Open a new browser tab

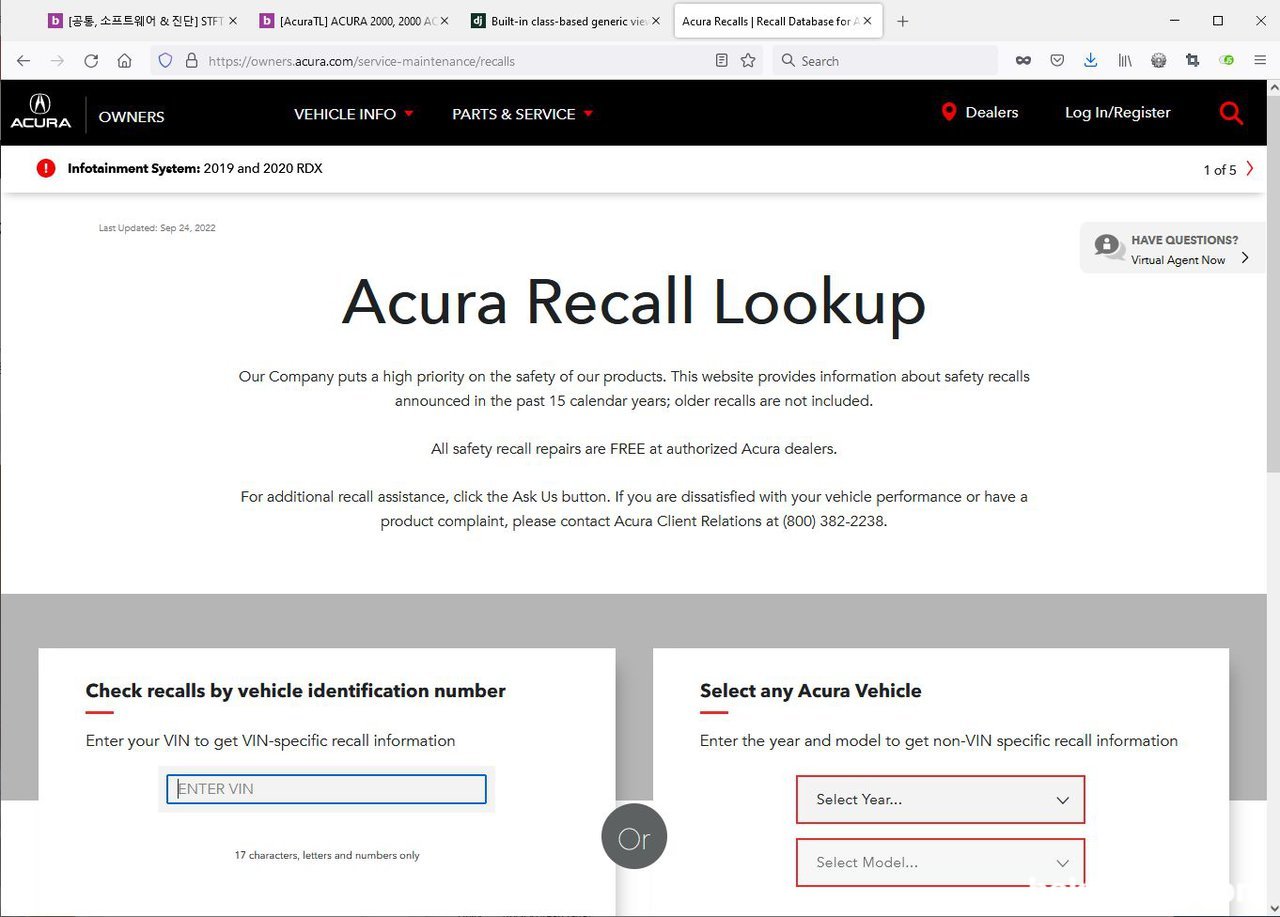[903, 21]
